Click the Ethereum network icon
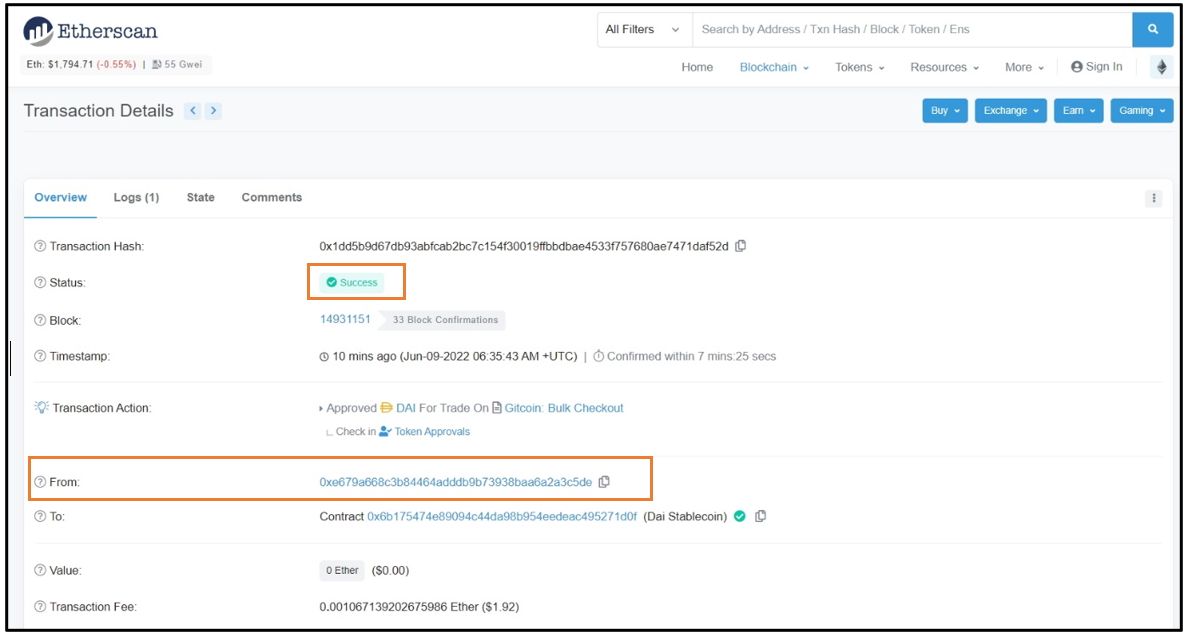 pos(1161,67)
